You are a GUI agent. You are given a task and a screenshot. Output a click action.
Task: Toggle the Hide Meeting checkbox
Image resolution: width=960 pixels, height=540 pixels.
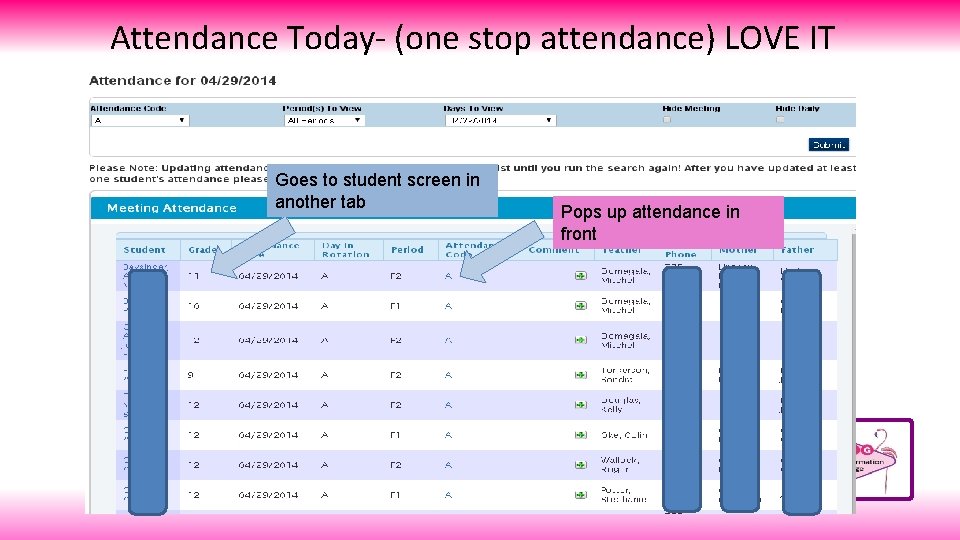pyautogui.click(x=667, y=120)
